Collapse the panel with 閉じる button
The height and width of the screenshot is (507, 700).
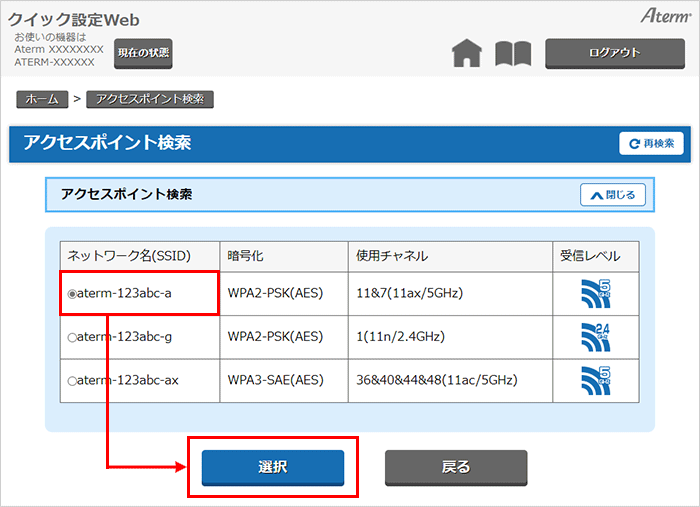coord(612,195)
